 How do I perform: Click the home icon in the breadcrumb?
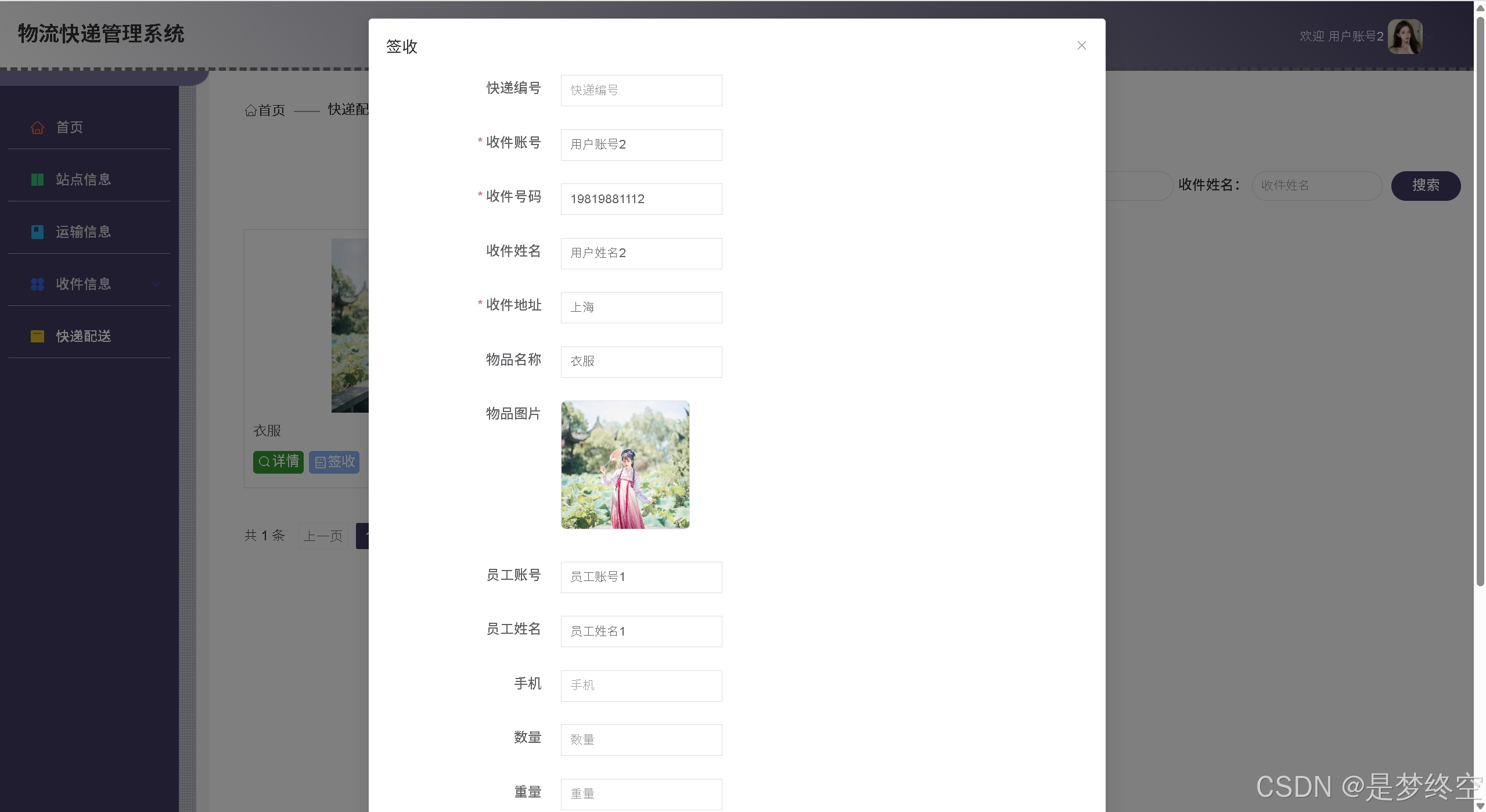coord(251,110)
